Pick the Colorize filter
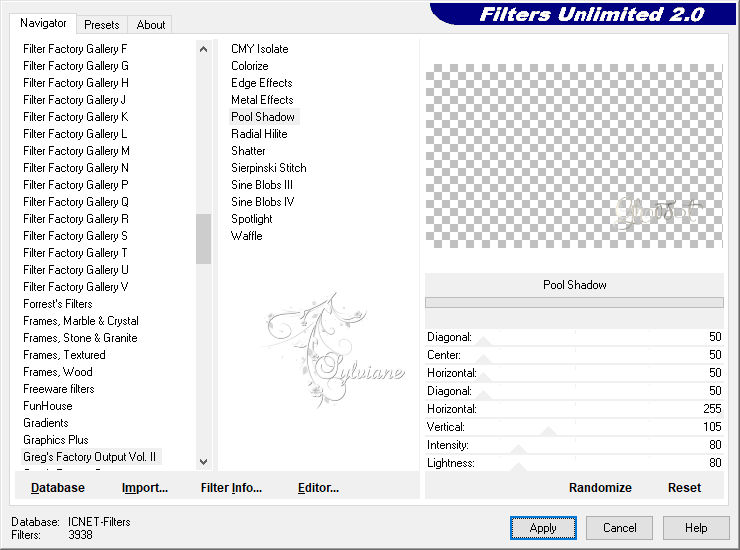740x550 pixels. pos(250,66)
